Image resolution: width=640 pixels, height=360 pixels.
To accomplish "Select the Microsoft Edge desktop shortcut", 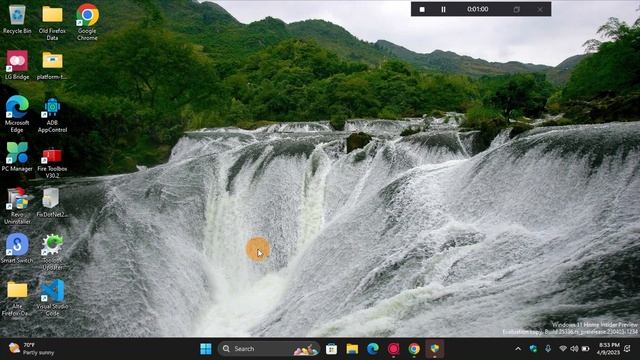I will (17, 114).
